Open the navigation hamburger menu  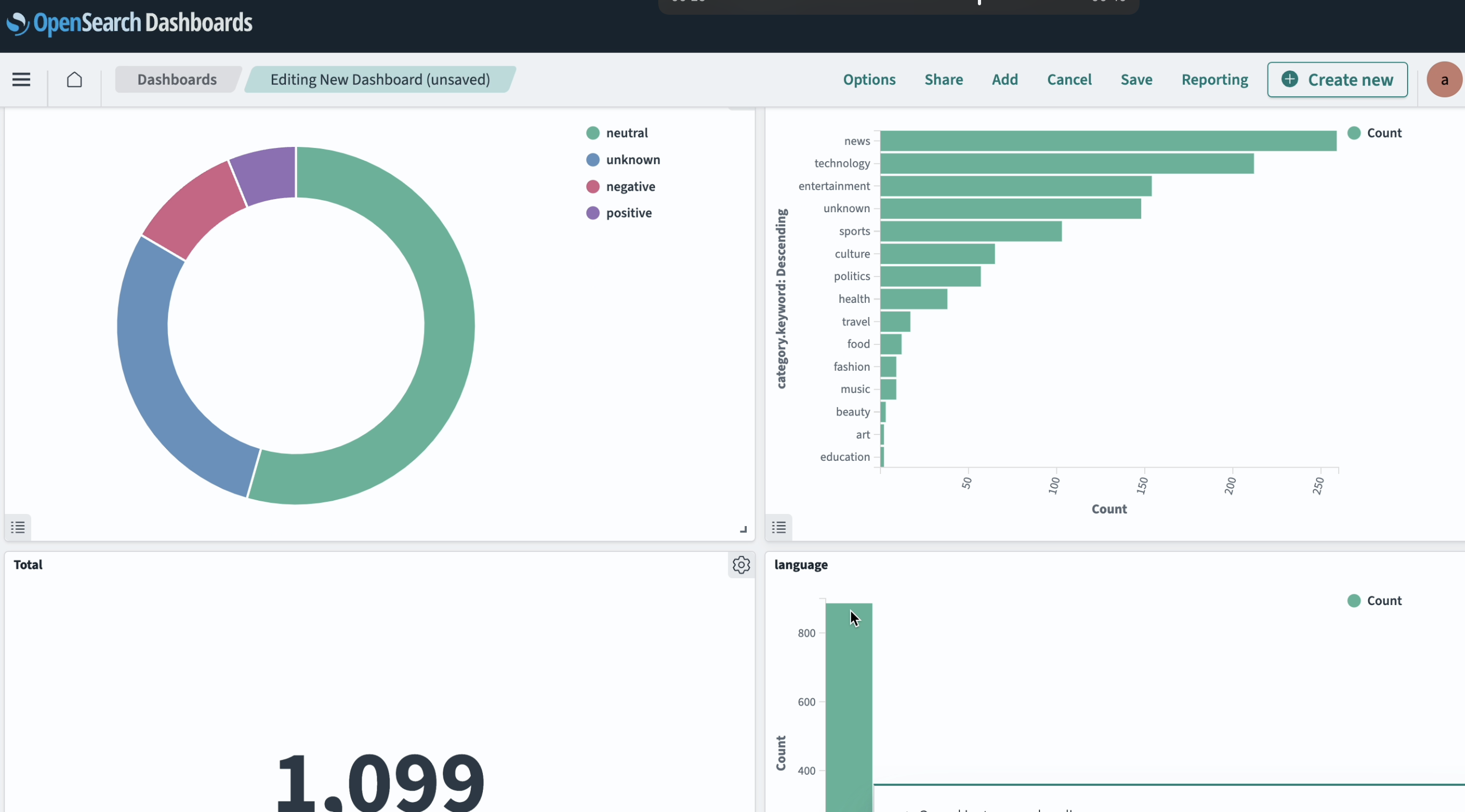point(21,79)
